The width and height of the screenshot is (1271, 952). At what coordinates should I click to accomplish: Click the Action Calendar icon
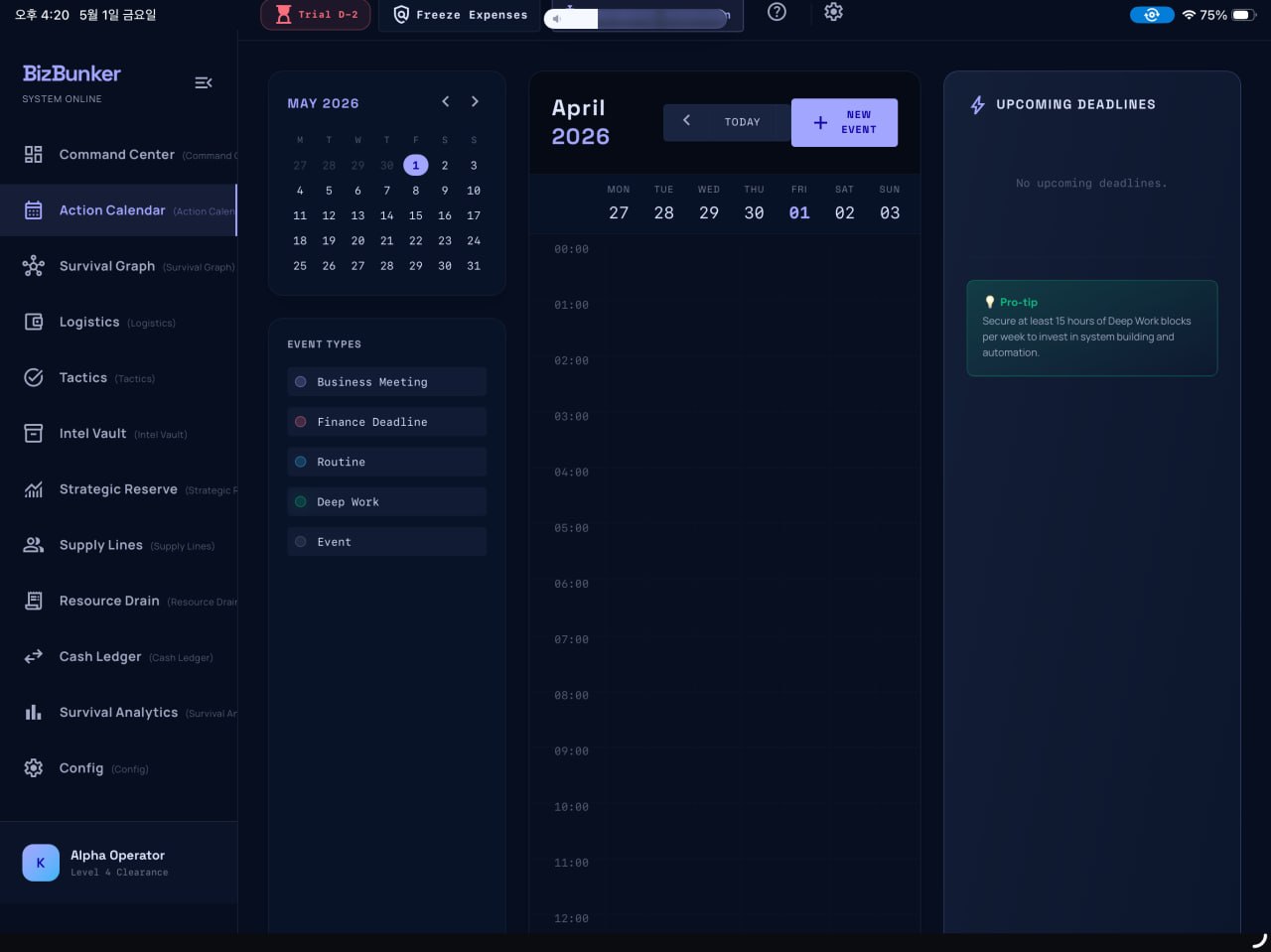pyautogui.click(x=34, y=210)
